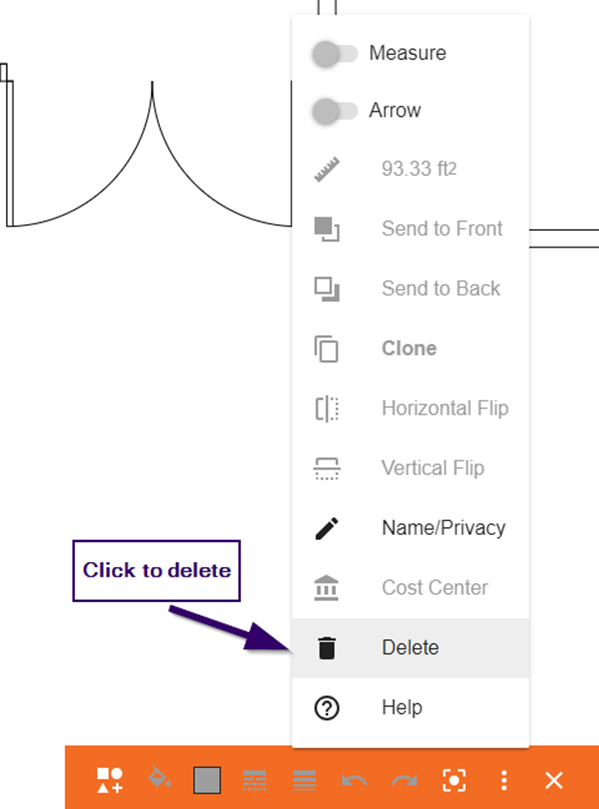Select the paint bucket fill tool
The height and width of the screenshot is (809, 599).
[x=159, y=777]
